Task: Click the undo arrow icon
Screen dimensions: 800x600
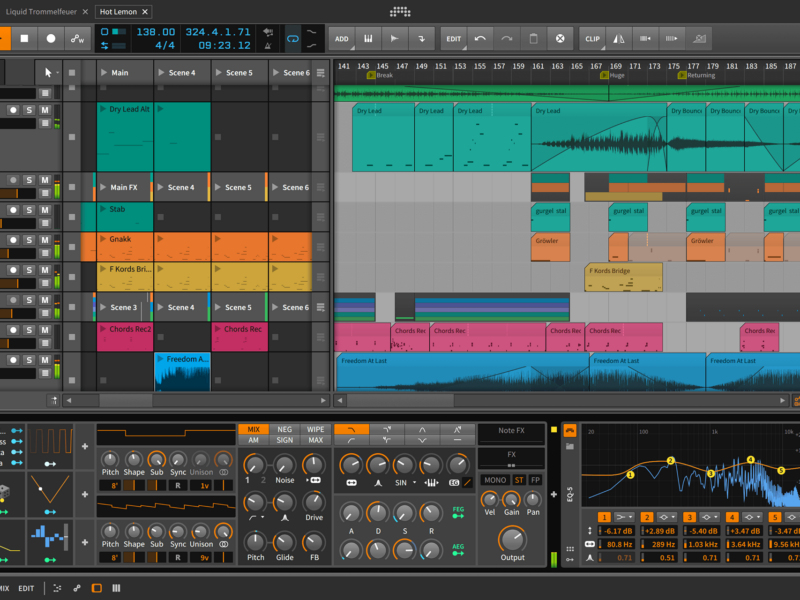Action: pyautogui.click(x=481, y=39)
